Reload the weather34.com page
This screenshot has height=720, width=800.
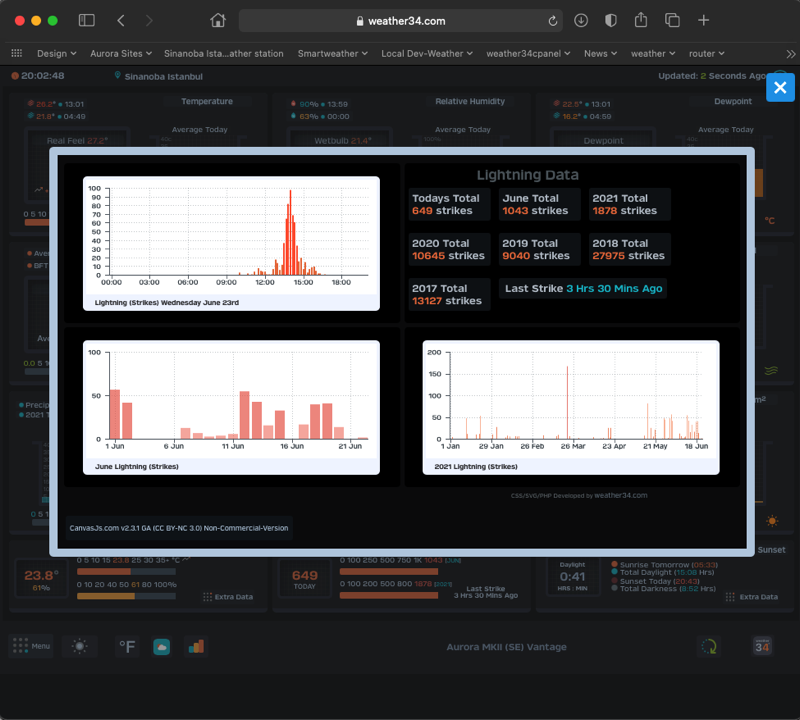553,21
